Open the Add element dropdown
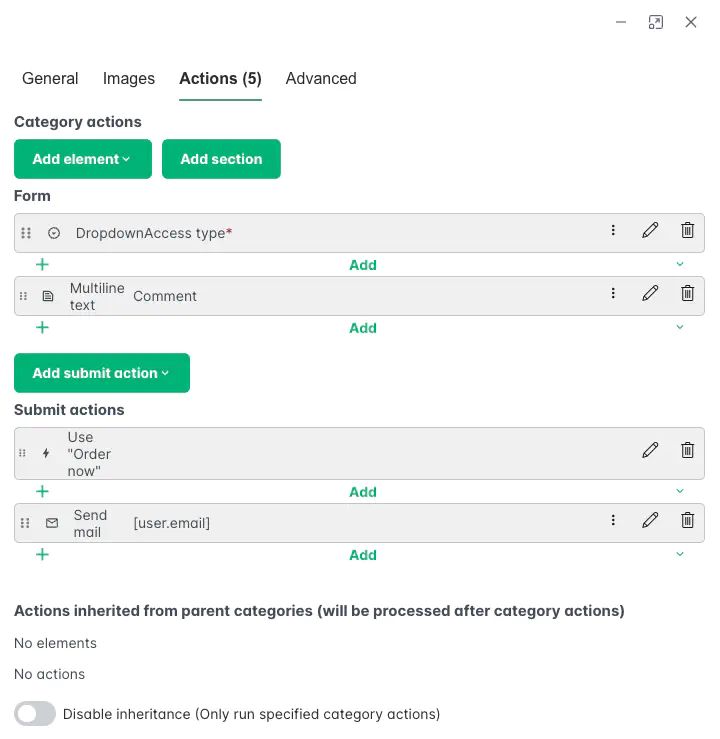The width and height of the screenshot is (720, 739). pos(83,159)
